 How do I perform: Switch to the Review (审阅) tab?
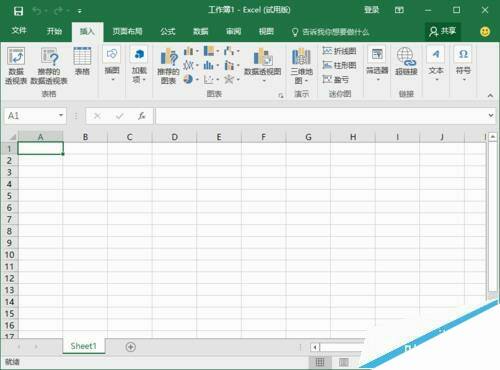coord(233,31)
